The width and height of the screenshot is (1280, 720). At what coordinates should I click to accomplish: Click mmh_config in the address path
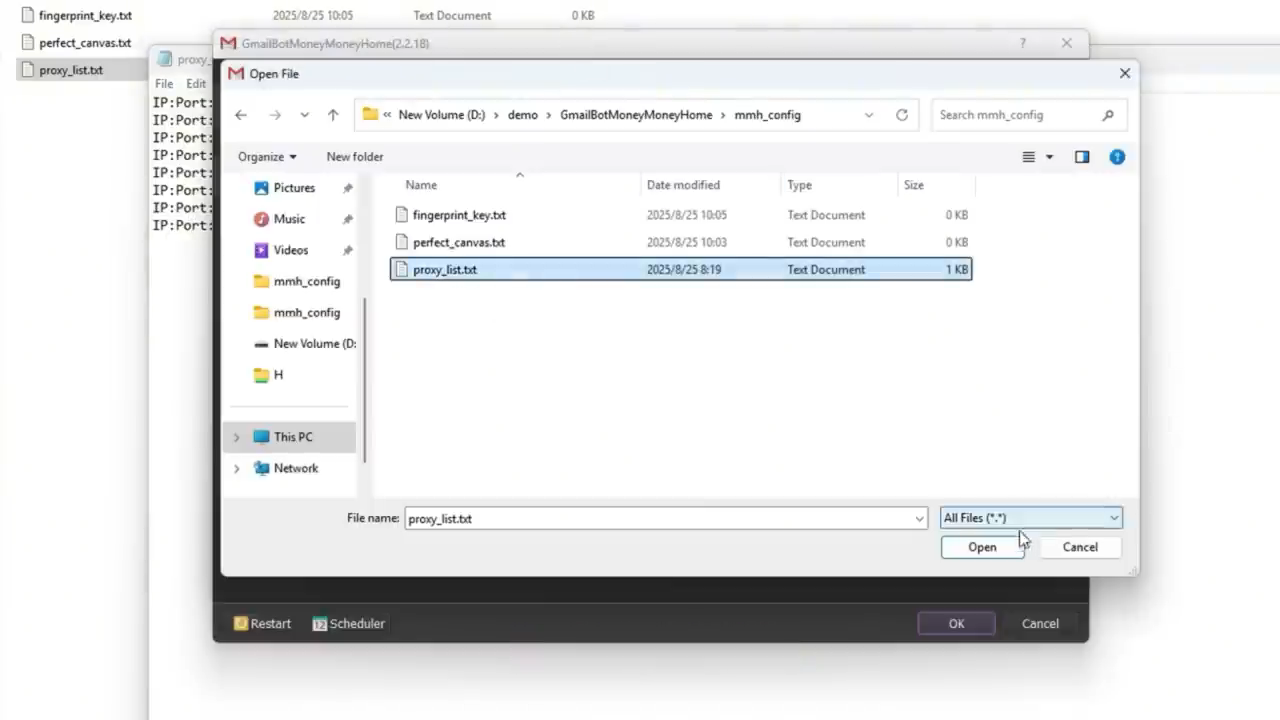(768, 115)
